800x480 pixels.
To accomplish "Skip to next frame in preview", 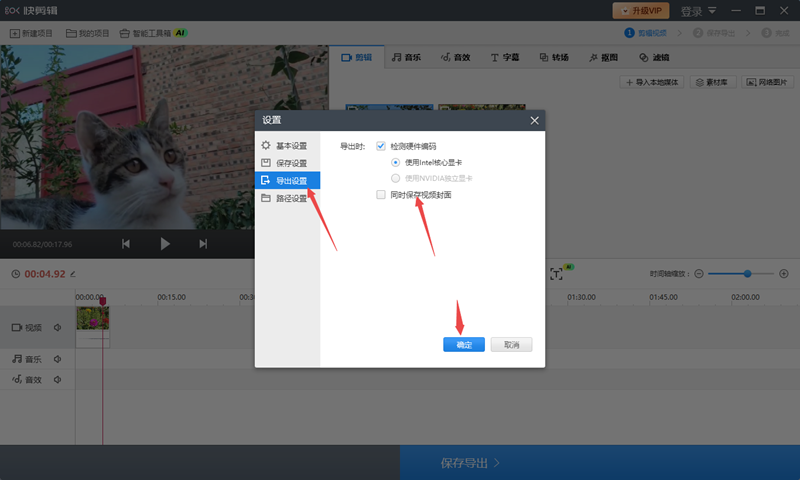I will (203, 244).
